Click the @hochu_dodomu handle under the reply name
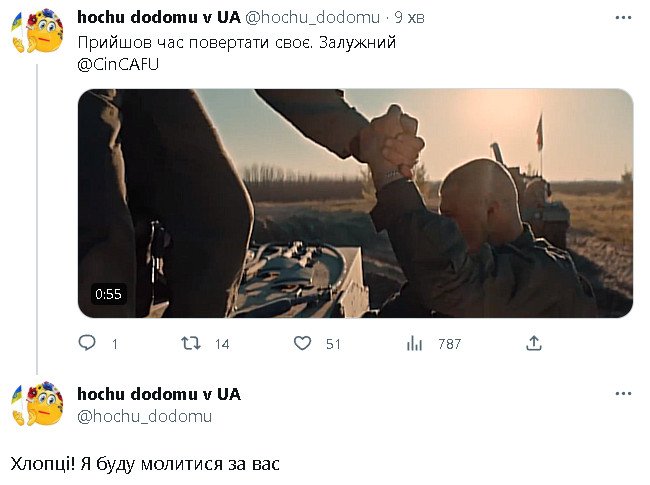This screenshot has height=485, width=650. (x=144, y=416)
